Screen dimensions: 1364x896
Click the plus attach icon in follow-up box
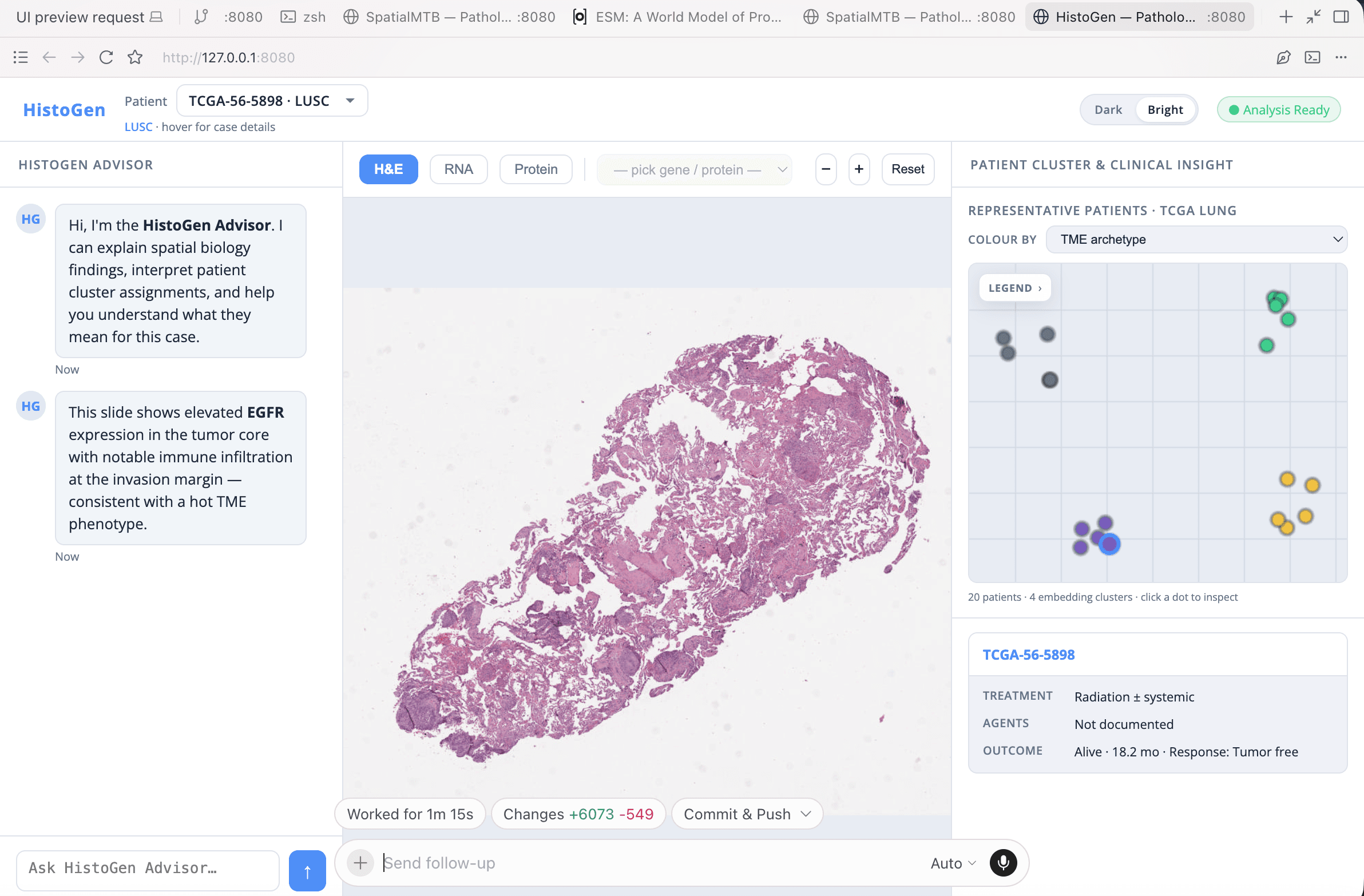click(x=360, y=863)
